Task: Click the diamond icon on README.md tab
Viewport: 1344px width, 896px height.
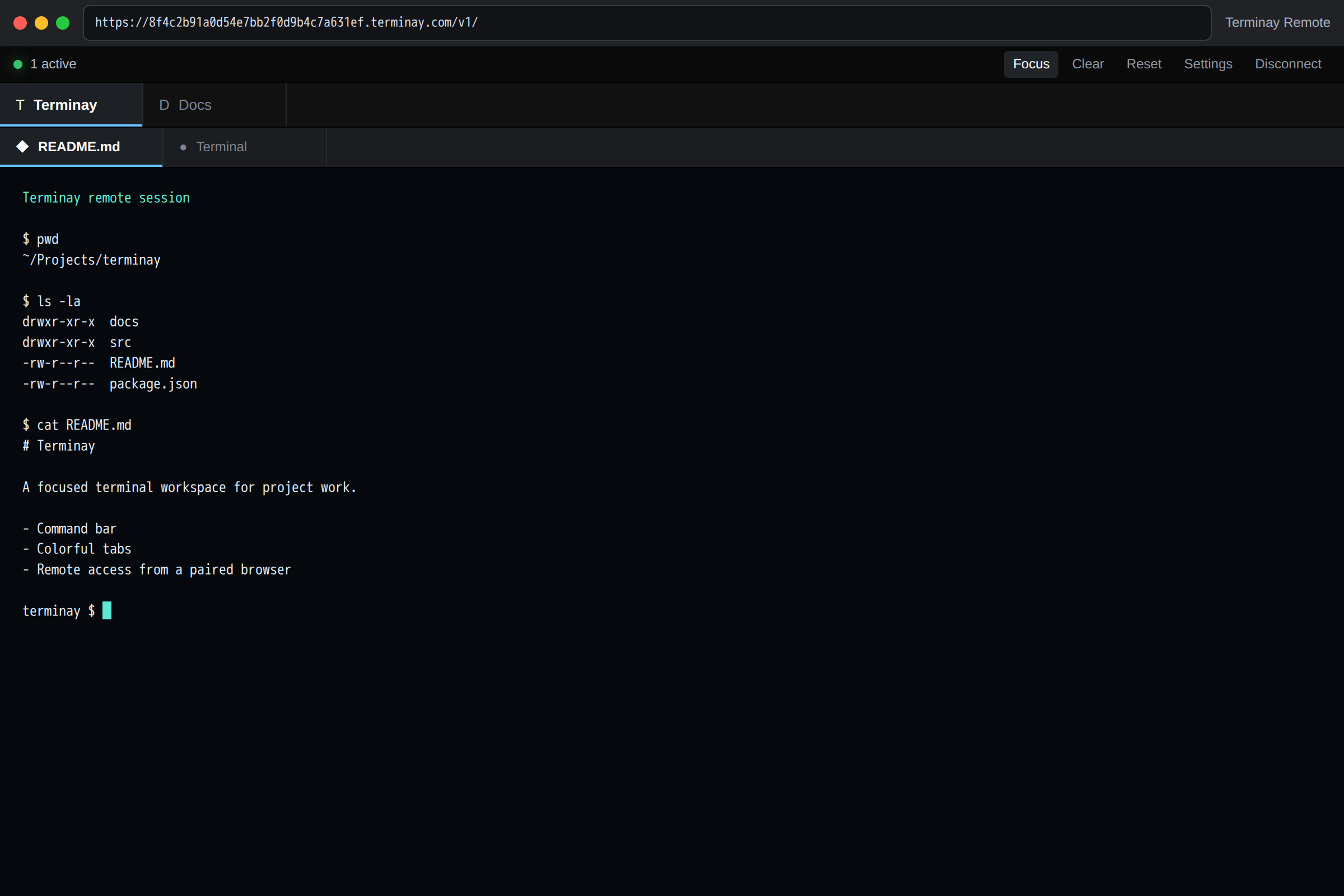Action: [22, 147]
